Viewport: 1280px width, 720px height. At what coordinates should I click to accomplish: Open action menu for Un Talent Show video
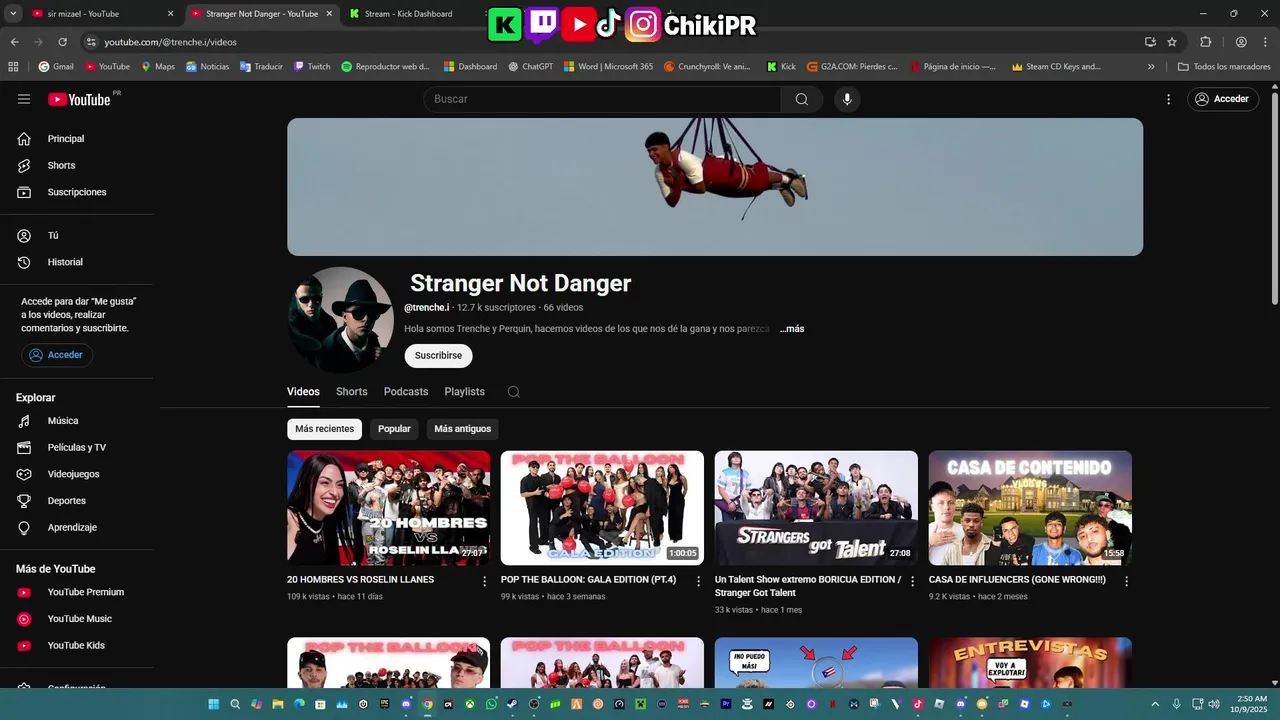pos(913,581)
